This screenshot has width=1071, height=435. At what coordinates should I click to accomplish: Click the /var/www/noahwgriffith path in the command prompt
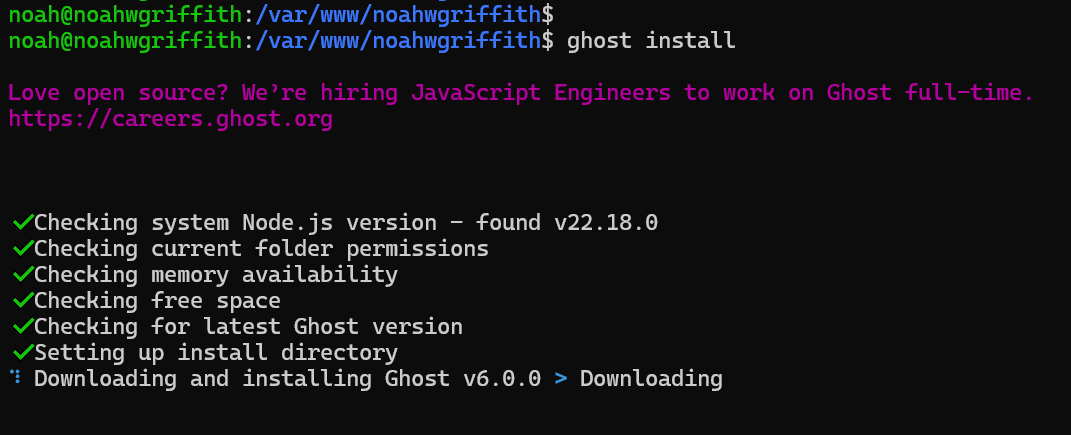pos(398,41)
